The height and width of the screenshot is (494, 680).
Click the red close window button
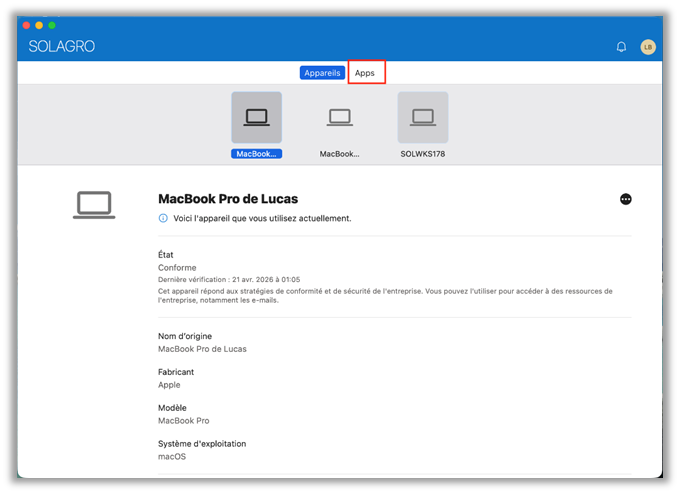tap(26, 25)
